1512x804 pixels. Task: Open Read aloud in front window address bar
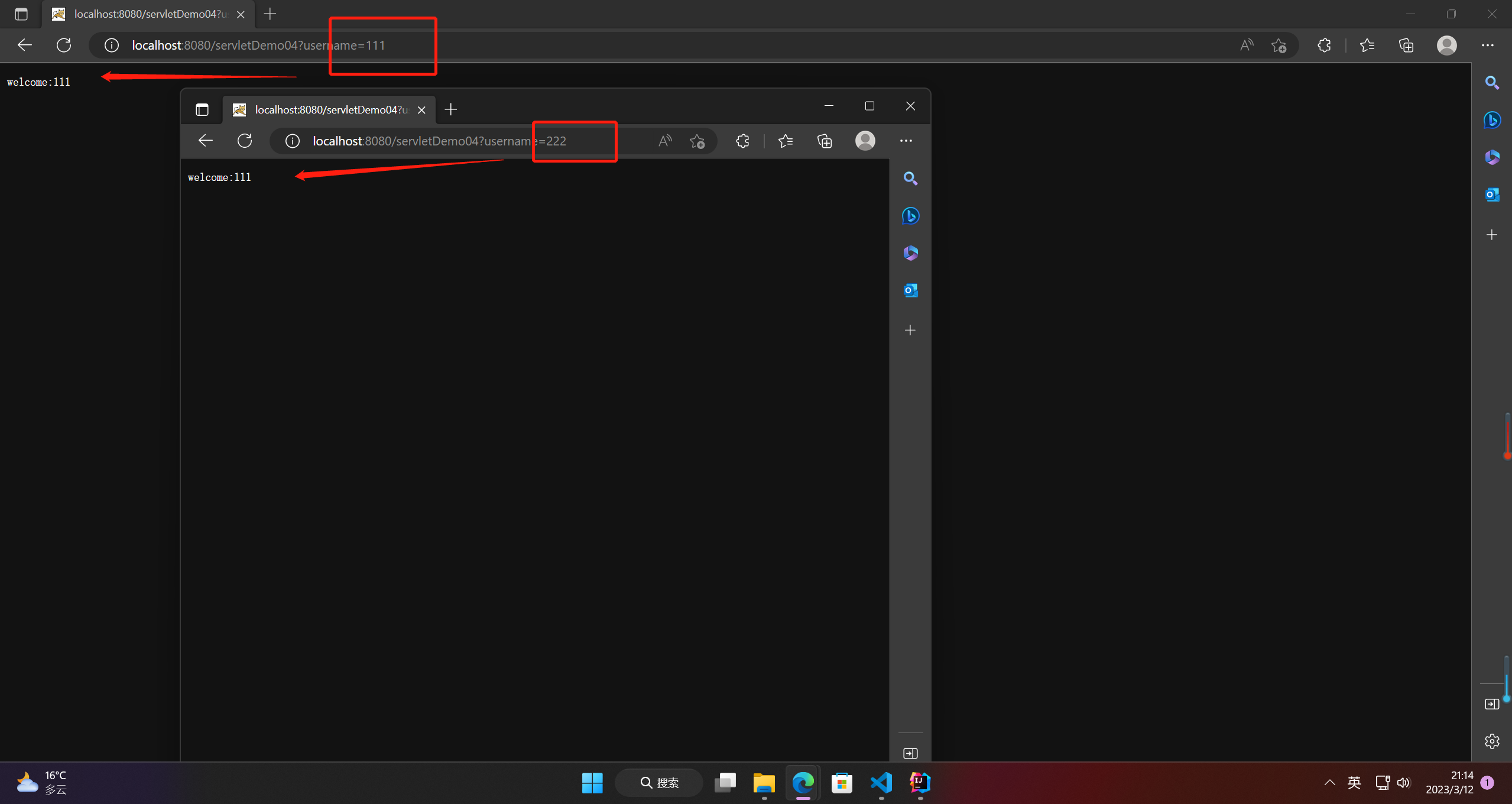tap(666, 141)
